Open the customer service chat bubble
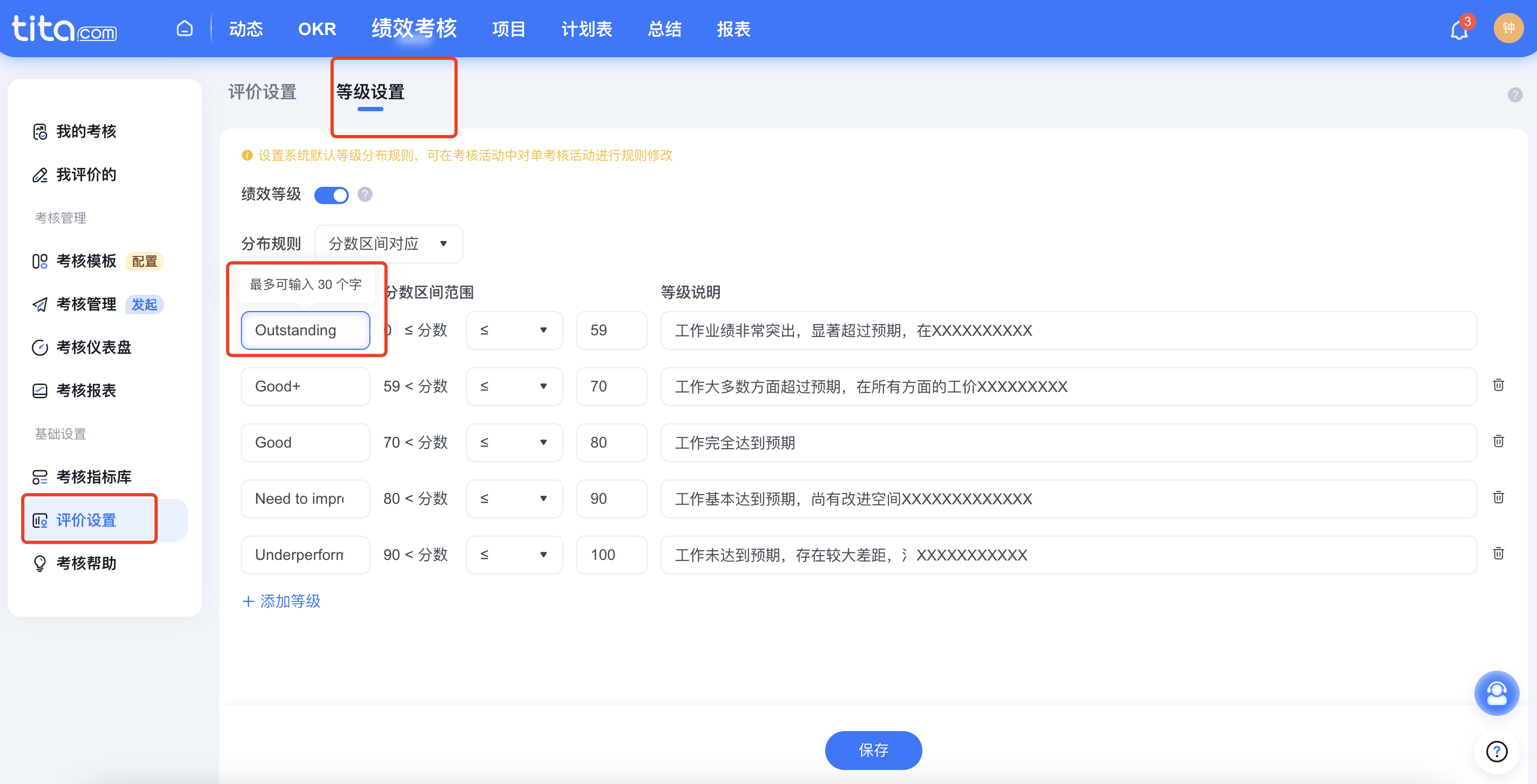Viewport: 1537px width, 784px height. tap(1496, 693)
